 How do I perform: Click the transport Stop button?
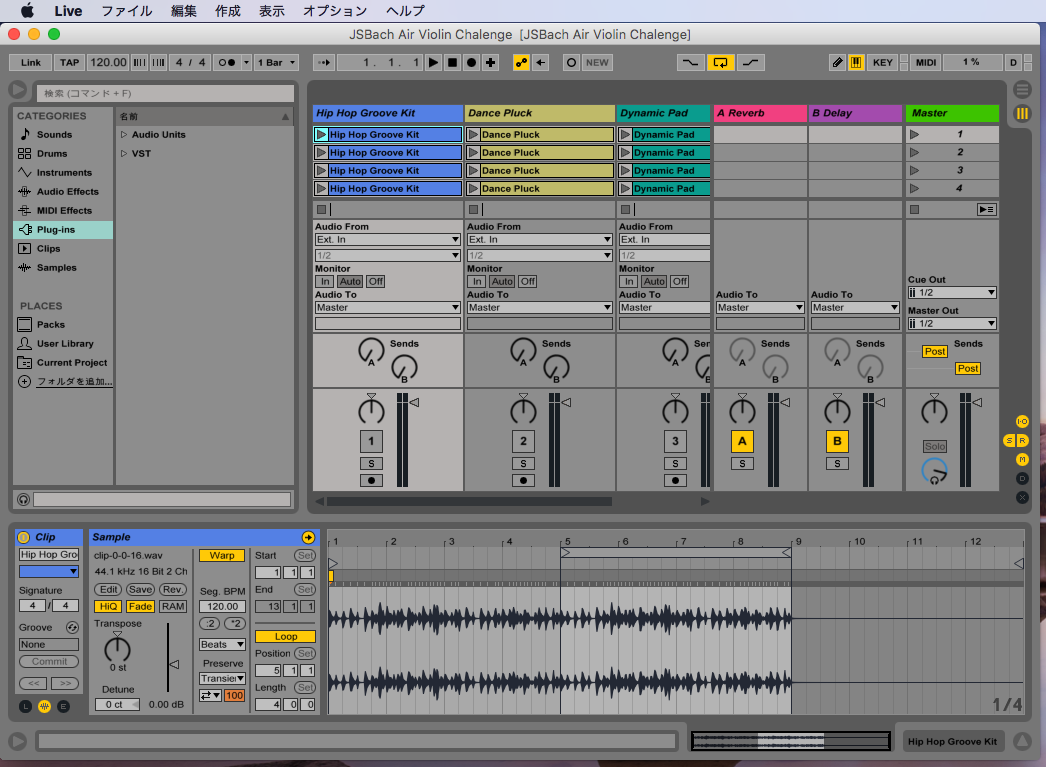pos(452,63)
